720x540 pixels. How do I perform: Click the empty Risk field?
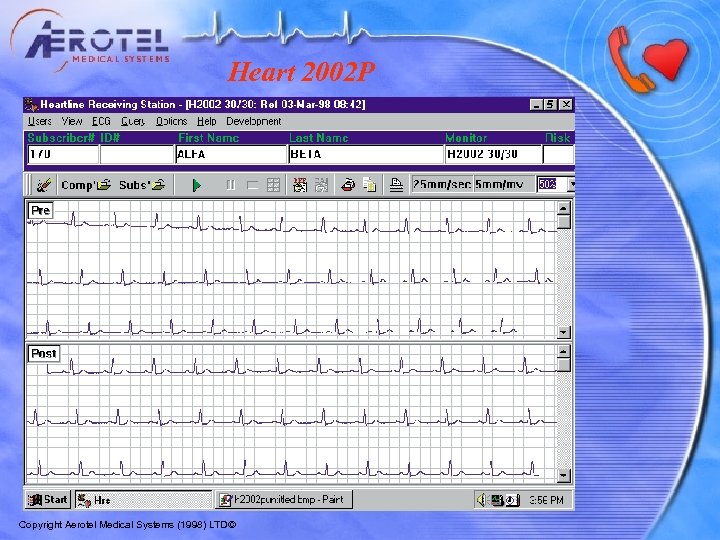pyautogui.click(x=558, y=155)
